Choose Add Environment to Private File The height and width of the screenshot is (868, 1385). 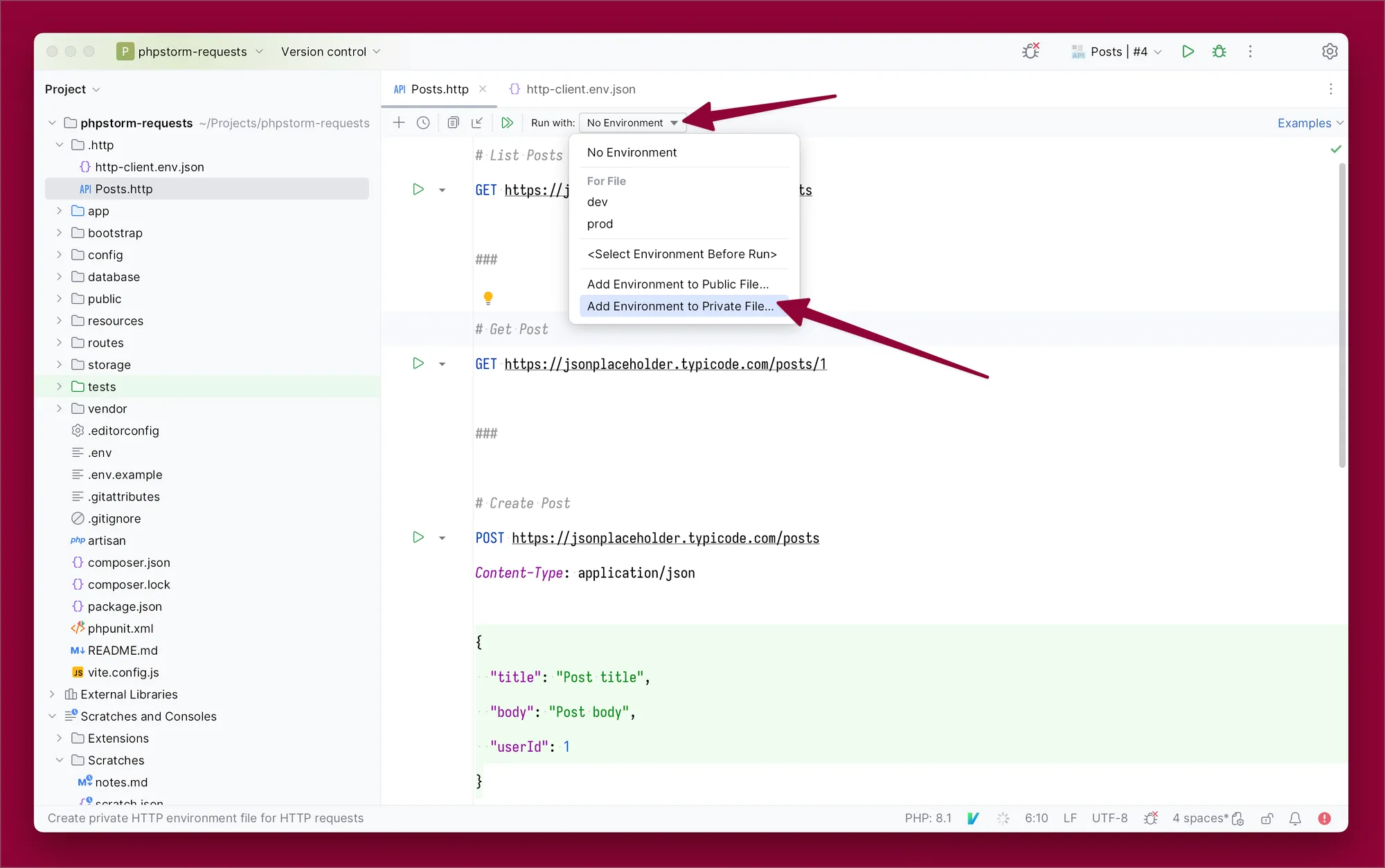click(684, 306)
